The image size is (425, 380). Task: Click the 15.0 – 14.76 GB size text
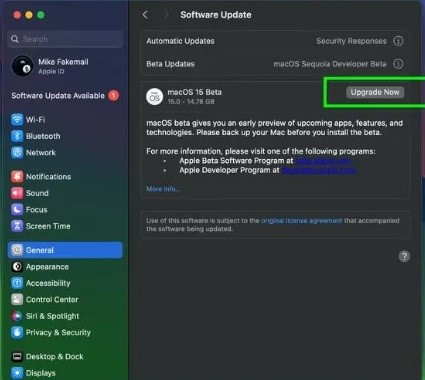tap(191, 101)
